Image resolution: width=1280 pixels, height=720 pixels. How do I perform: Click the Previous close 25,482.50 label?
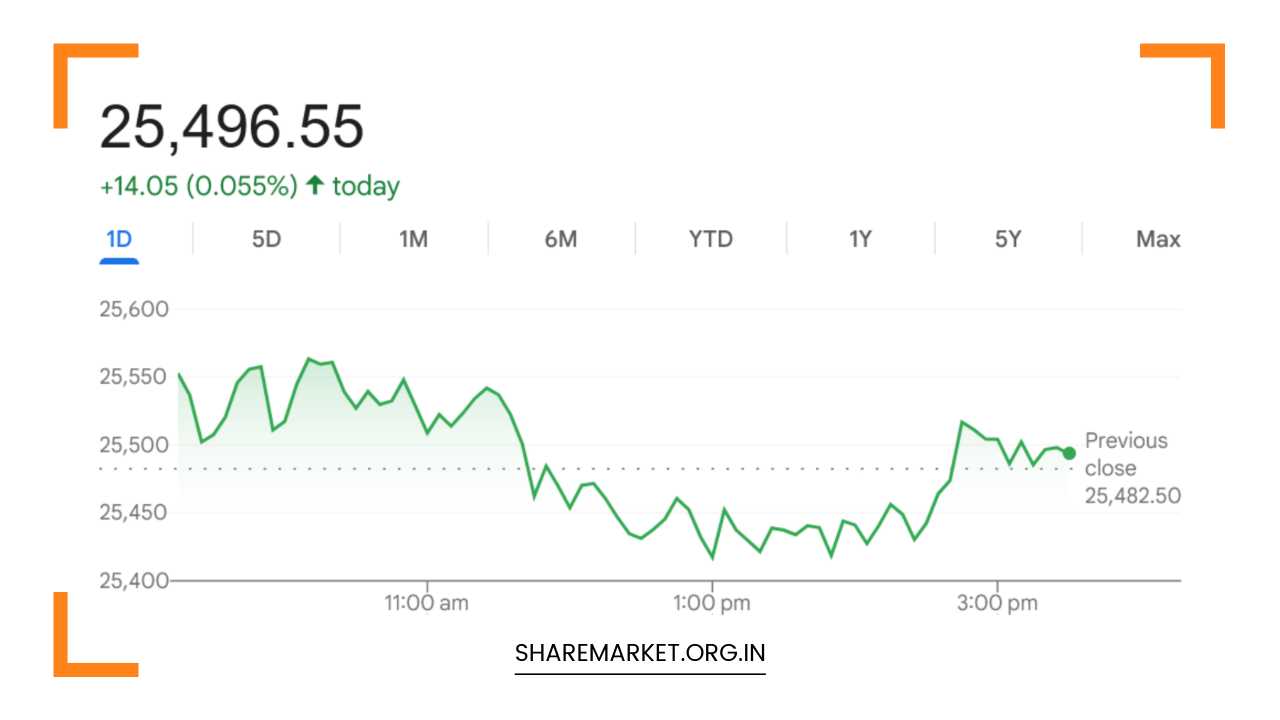pyautogui.click(x=1126, y=468)
